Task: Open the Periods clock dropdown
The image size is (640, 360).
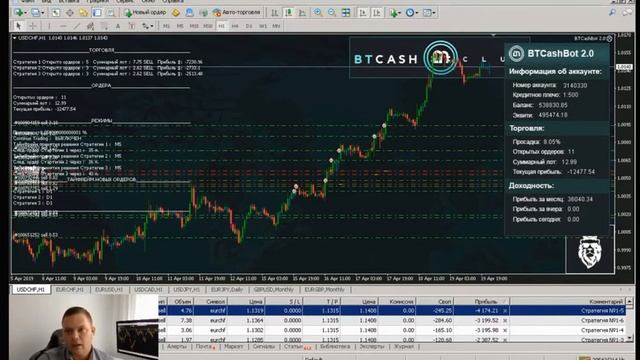Action: tap(412, 13)
